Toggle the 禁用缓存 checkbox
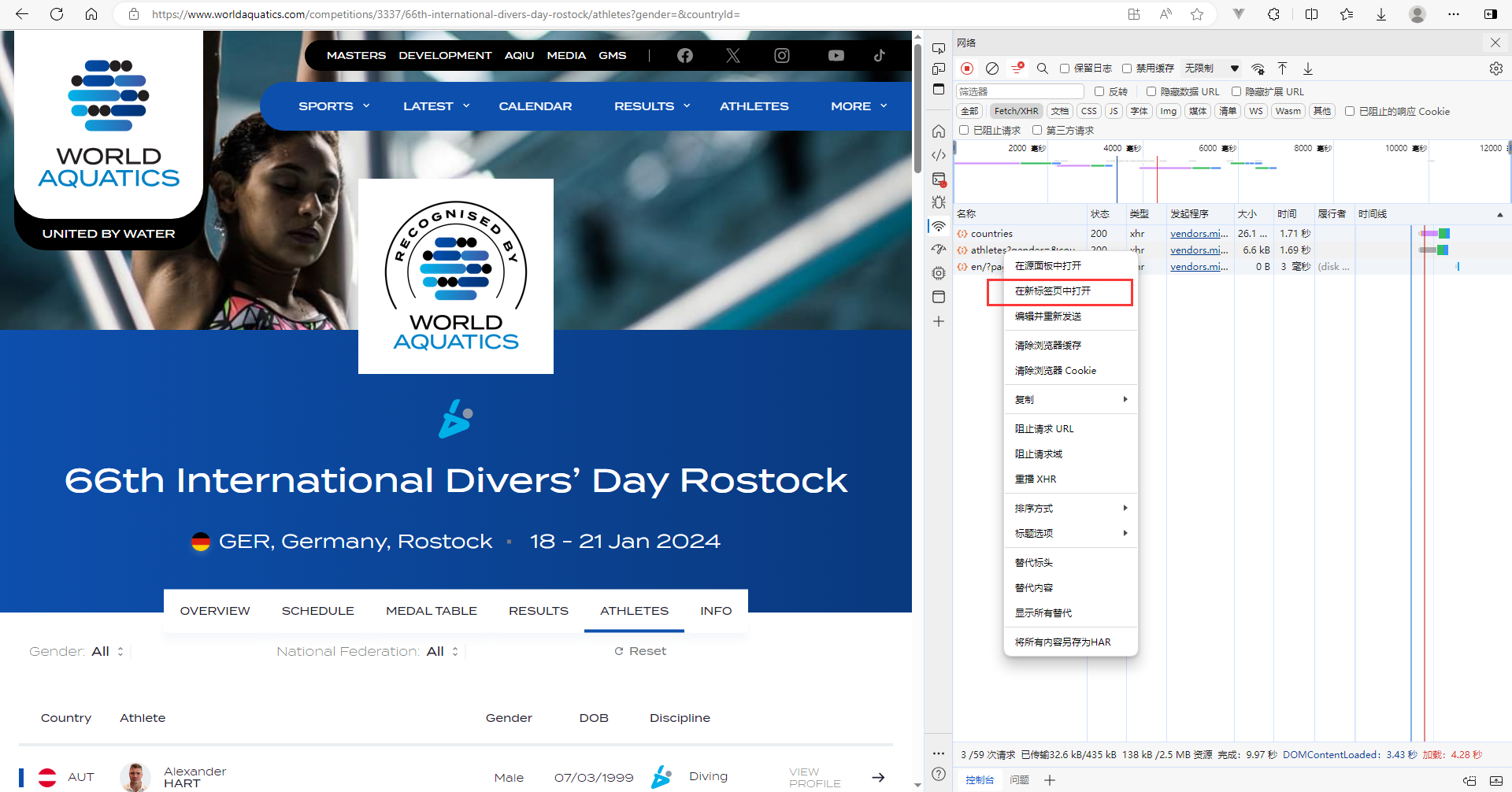1512x792 pixels. (1127, 68)
